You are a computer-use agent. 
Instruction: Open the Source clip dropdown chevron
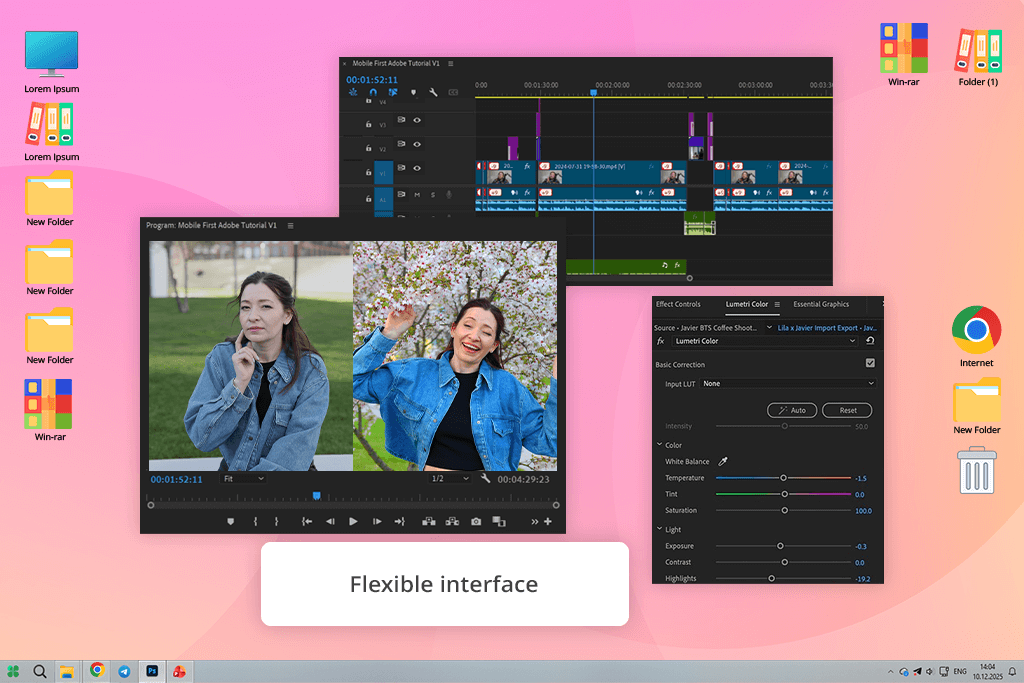click(x=769, y=328)
